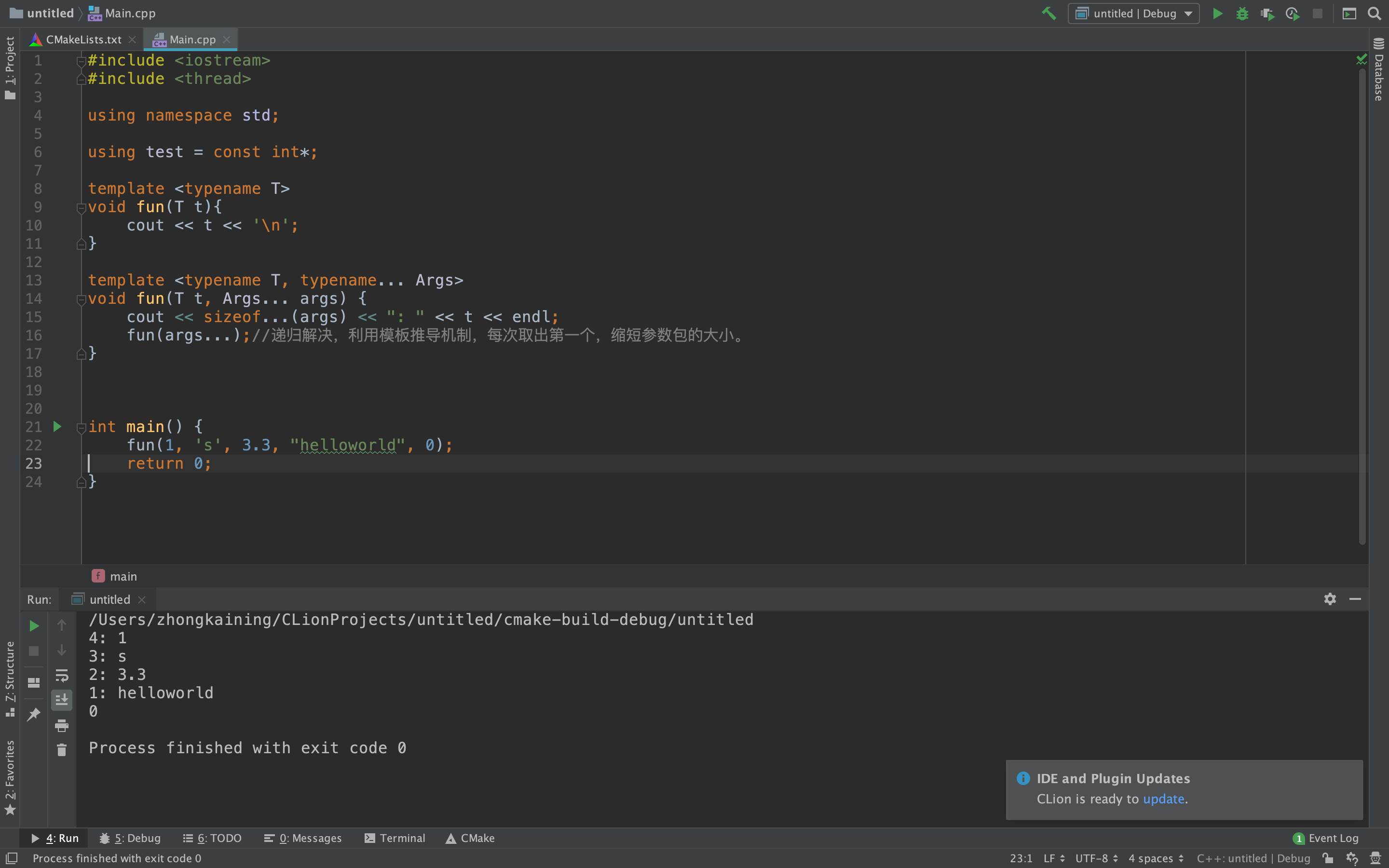Pin the Run tab
Screen dimensions: 1389x868
[x=34, y=714]
